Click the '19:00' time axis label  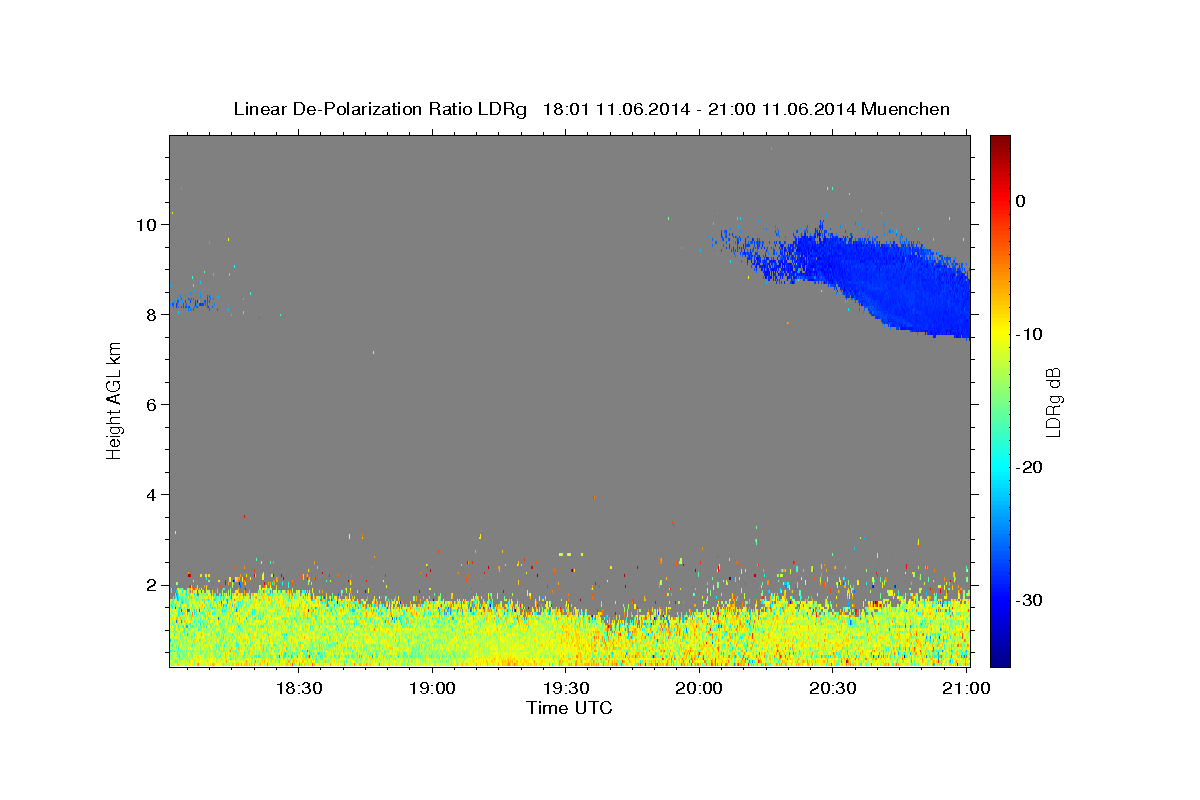click(x=433, y=688)
